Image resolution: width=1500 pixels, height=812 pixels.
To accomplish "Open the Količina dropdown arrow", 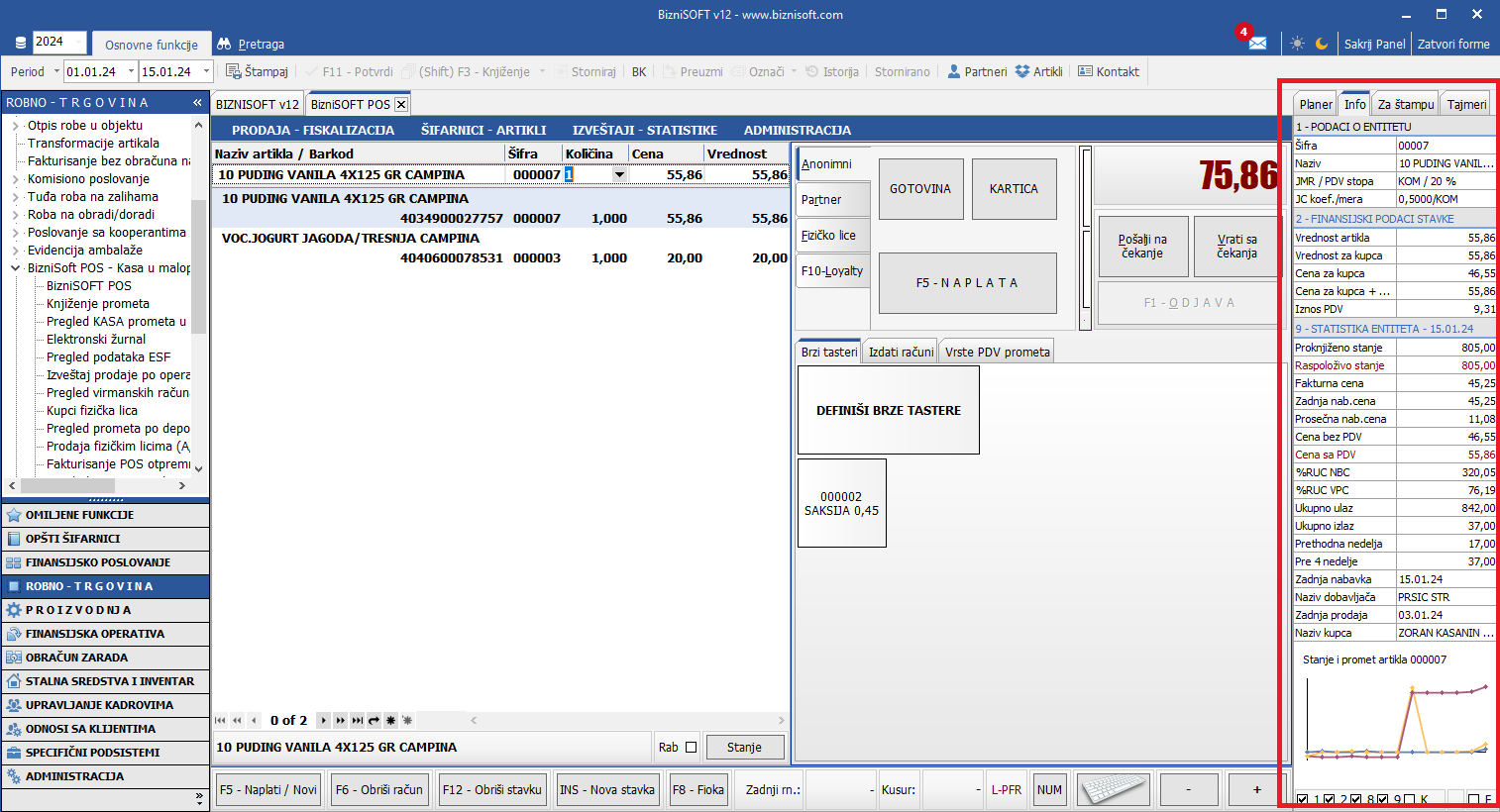I will tap(619, 174).
